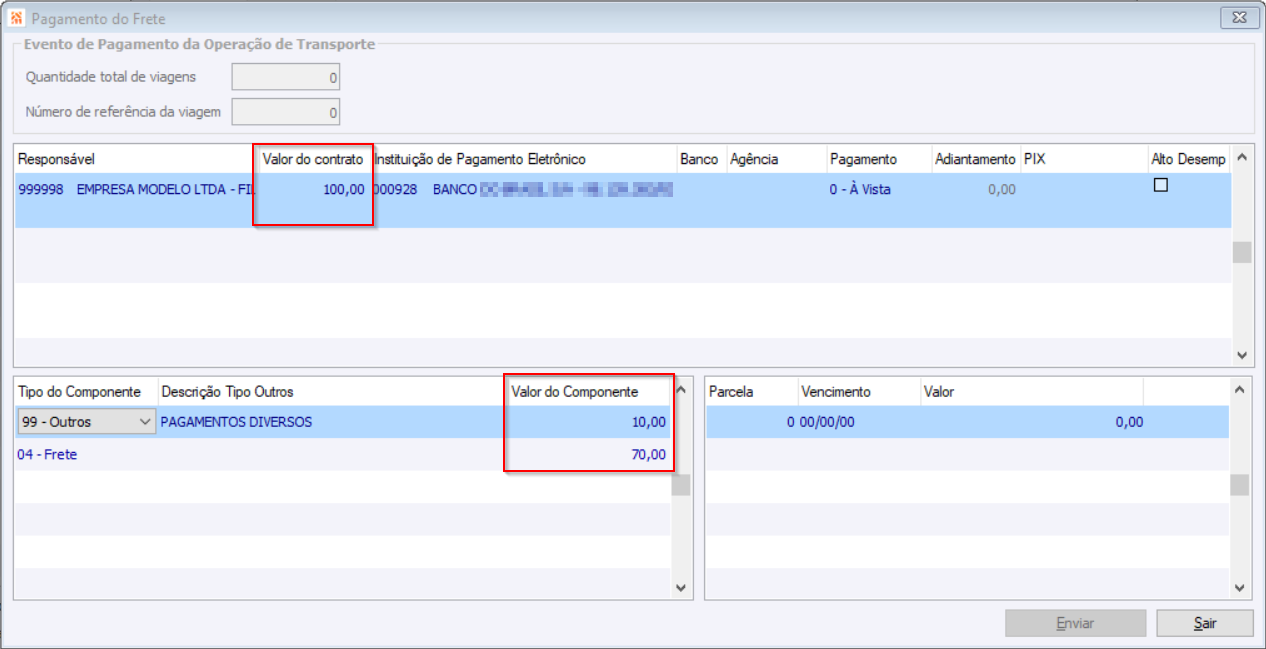Viewport: 1266px width, 649px height.
Task: Click the Agência column header
Action: pos(776,159)
